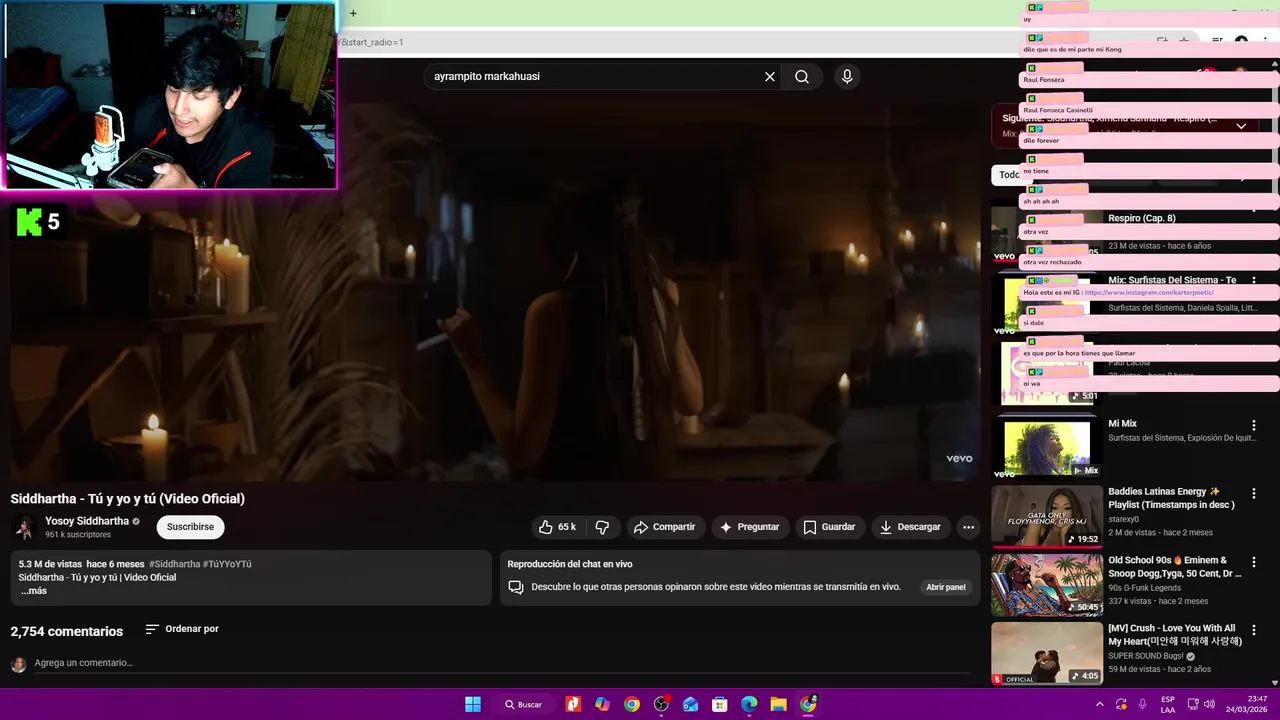The height and width of the screenshot is (720, 1280).
Task: Open Microsoft Store from taskbar
Action: [719, 704]
